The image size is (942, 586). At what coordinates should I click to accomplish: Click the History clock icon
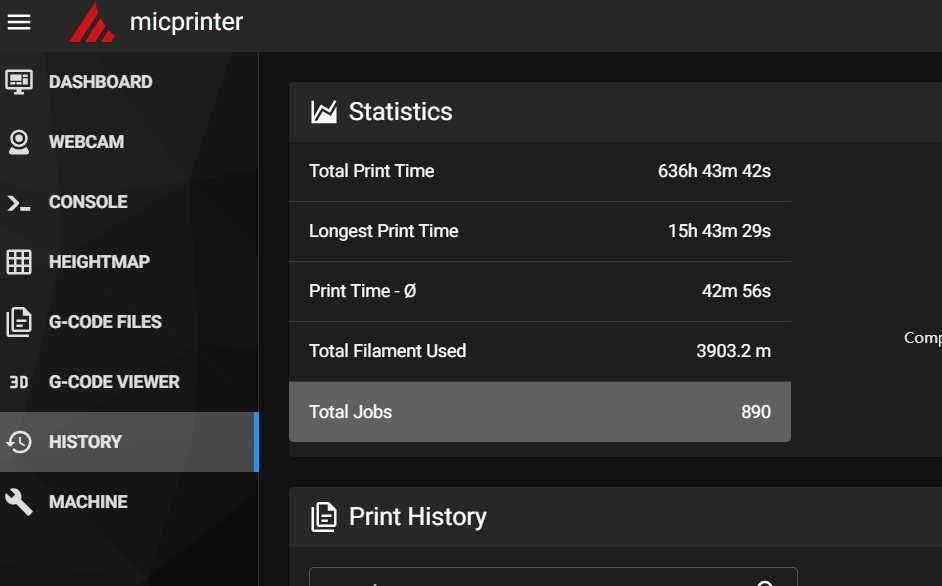click(19, 442)
